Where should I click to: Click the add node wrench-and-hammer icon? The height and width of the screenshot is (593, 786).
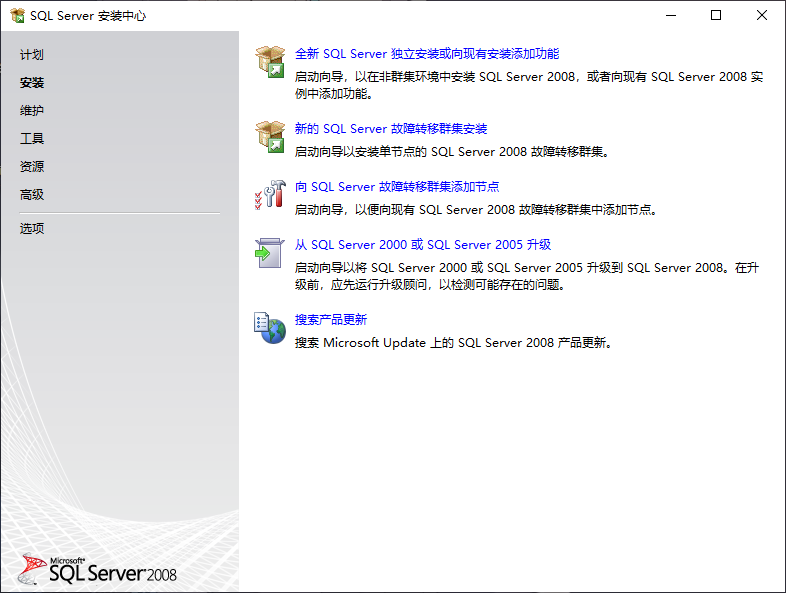(270, 194)
